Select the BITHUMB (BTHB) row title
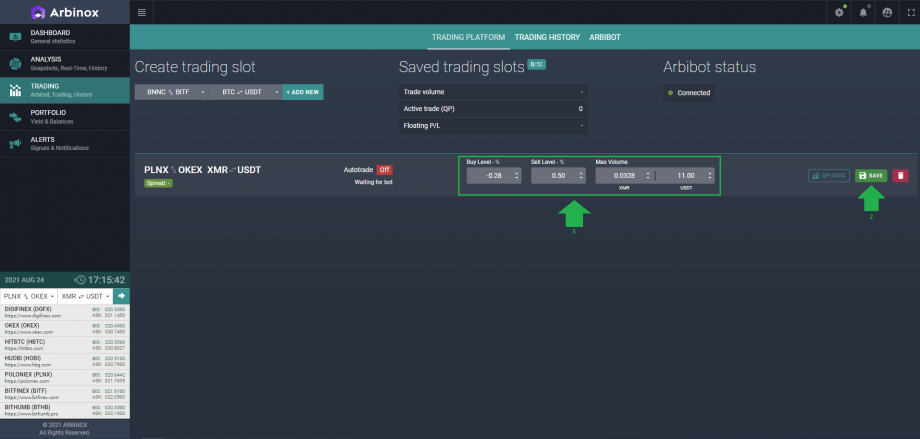The width and height of the screenshot is (920, 439). tap(27, 407)
